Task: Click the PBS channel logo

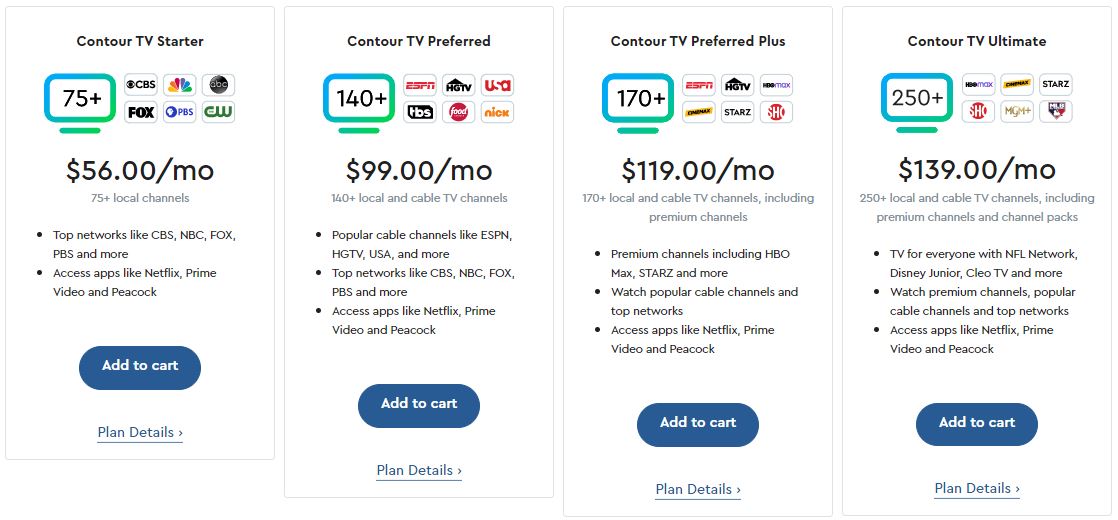Action: coord(179,112)
